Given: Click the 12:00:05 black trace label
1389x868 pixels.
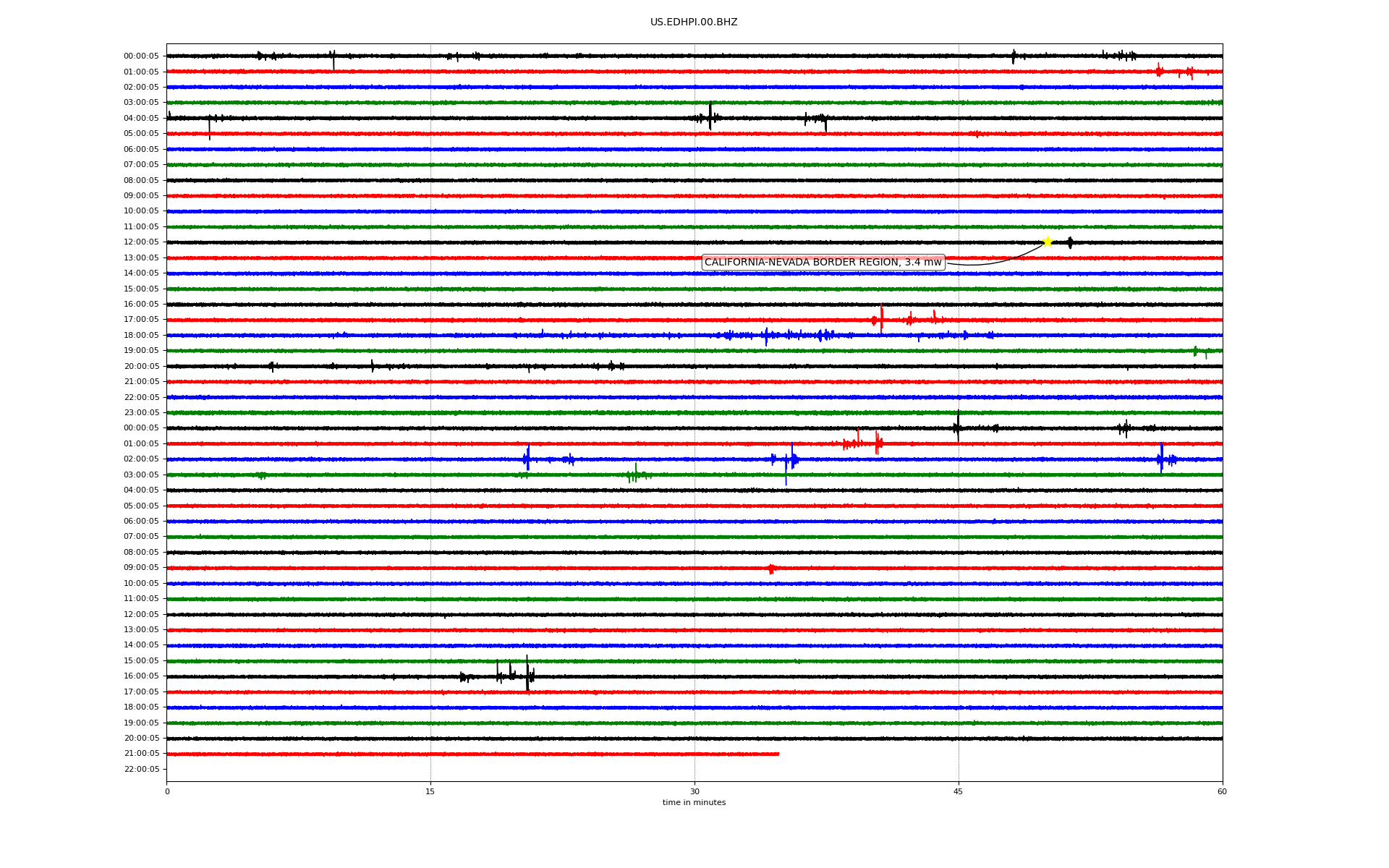Looking at the screenshot, I should (x=141, y=242).
